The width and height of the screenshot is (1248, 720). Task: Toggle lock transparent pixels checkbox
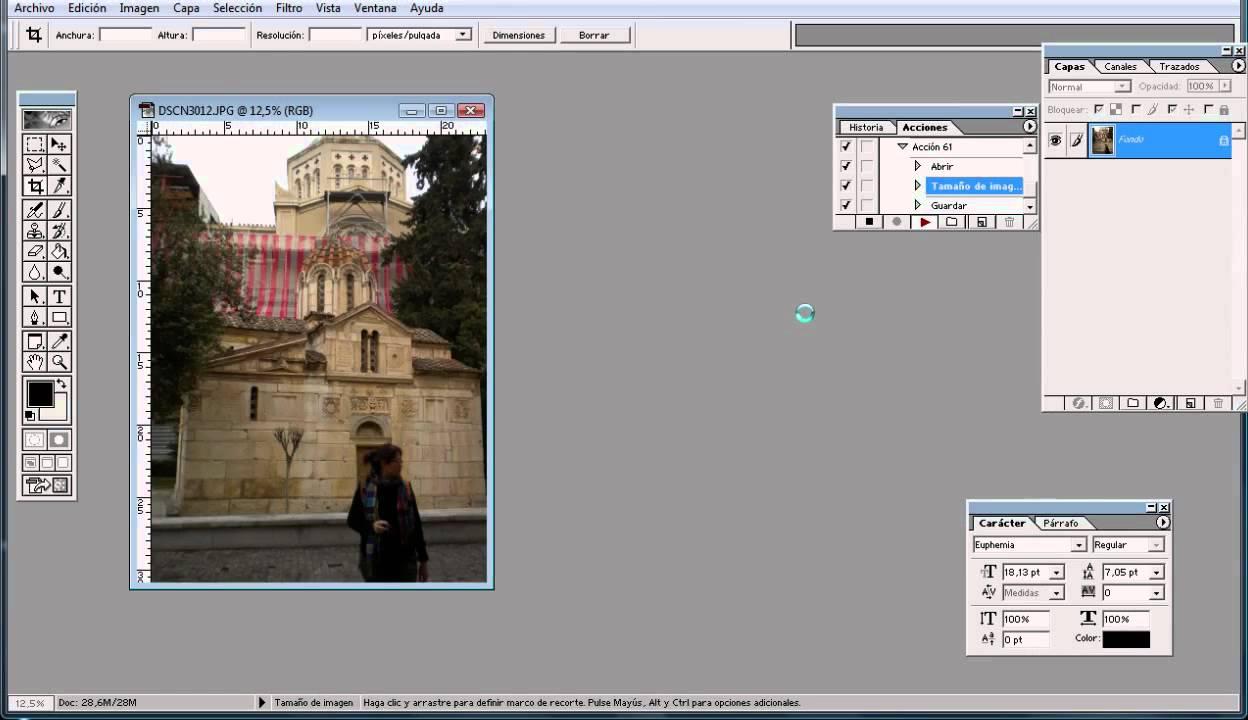tap(1099, 109)
